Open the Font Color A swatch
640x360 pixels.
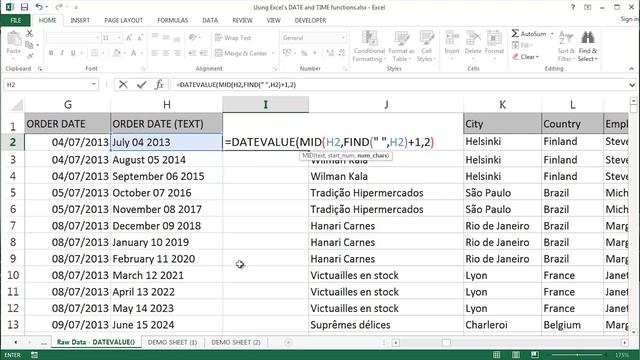coord(133,53)
